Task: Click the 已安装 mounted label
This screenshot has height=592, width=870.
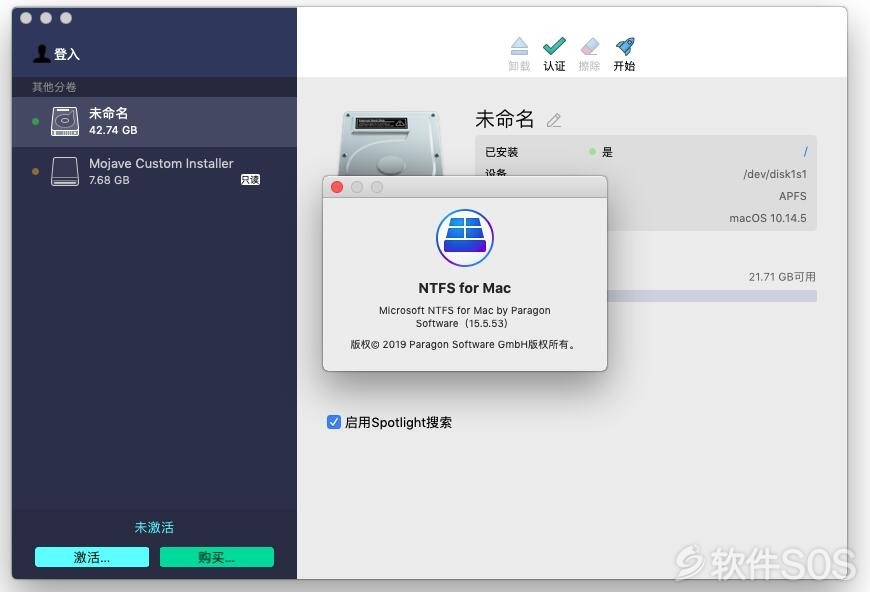Action: pyautogui.click(x=502, y=152)
